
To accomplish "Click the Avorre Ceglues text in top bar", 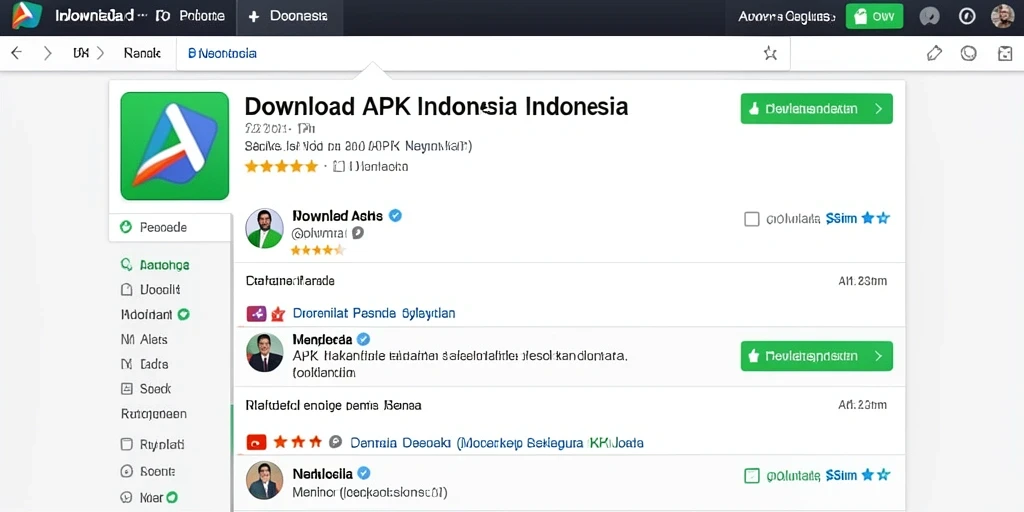I will pos(787,17).
